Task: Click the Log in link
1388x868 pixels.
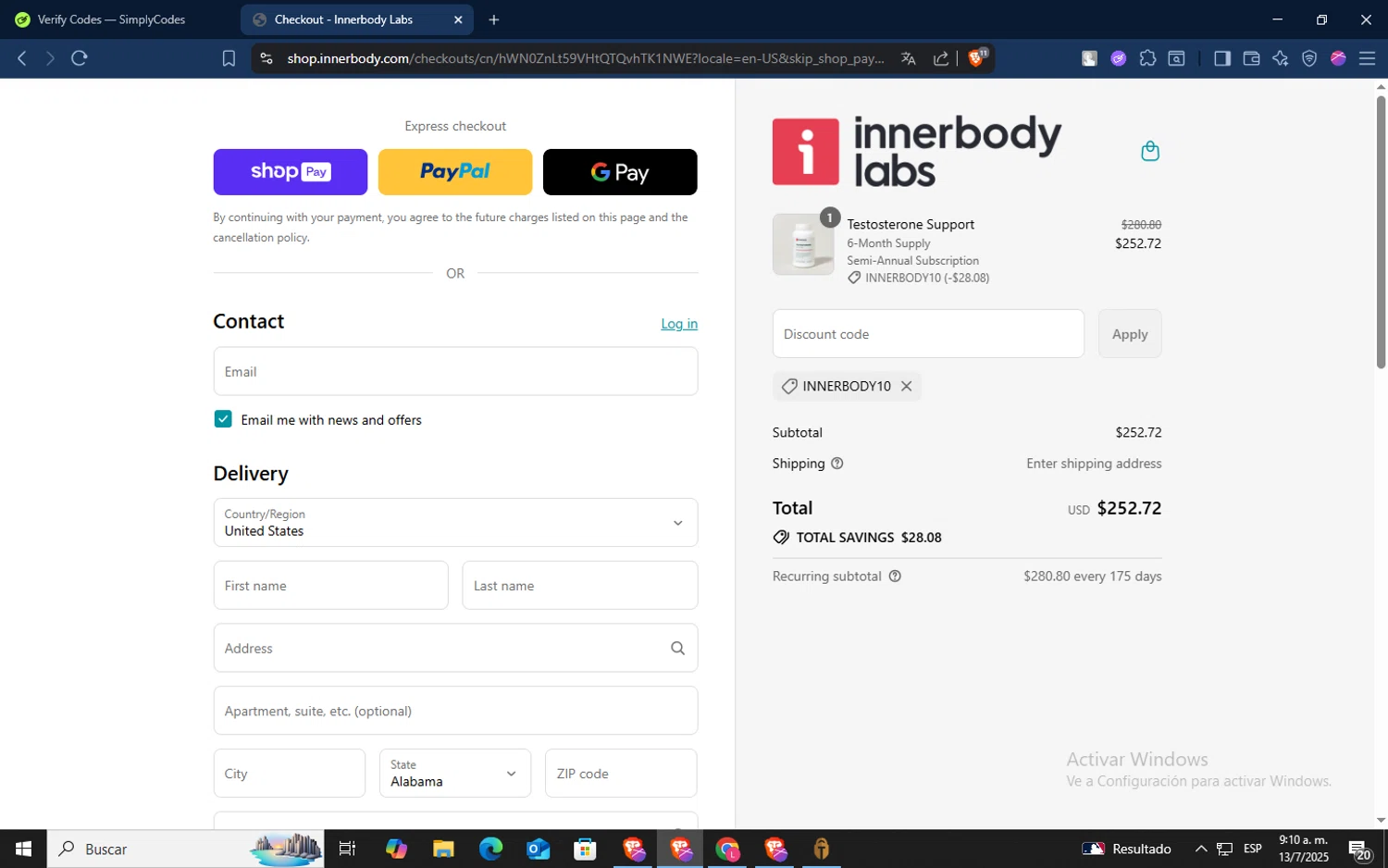Action: tap(679, 324)
